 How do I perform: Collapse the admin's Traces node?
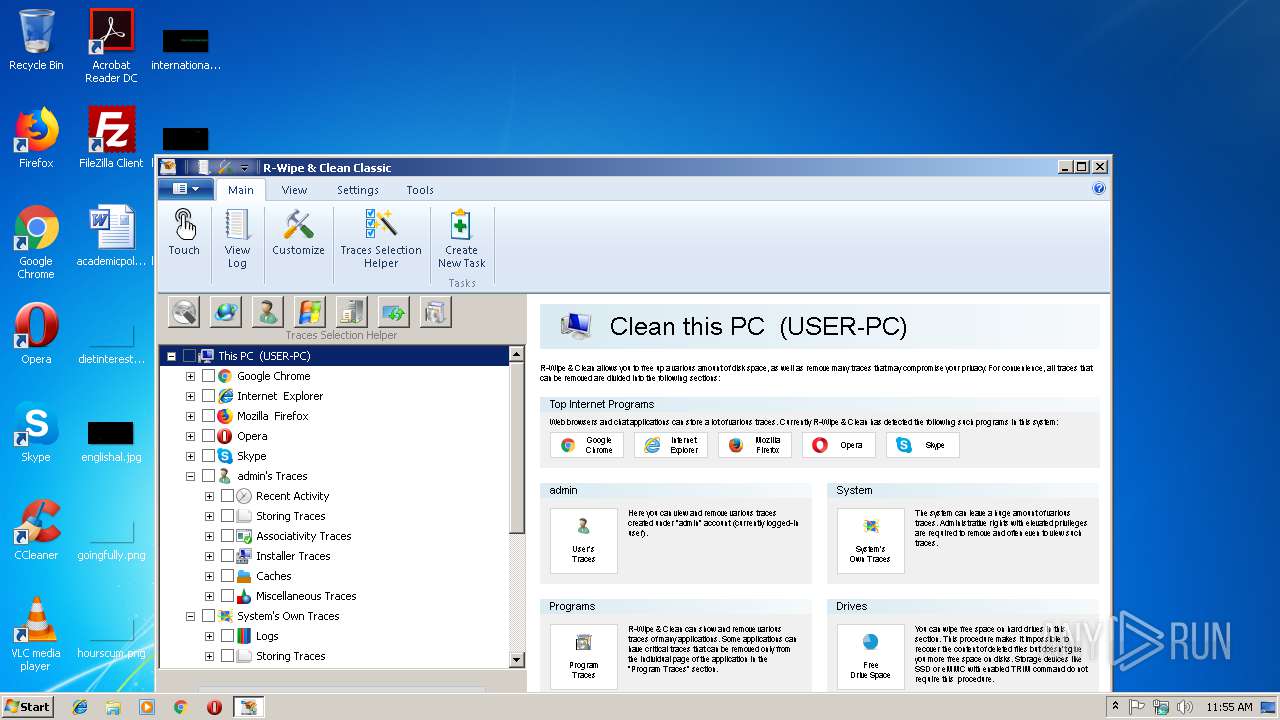point(190,476)
